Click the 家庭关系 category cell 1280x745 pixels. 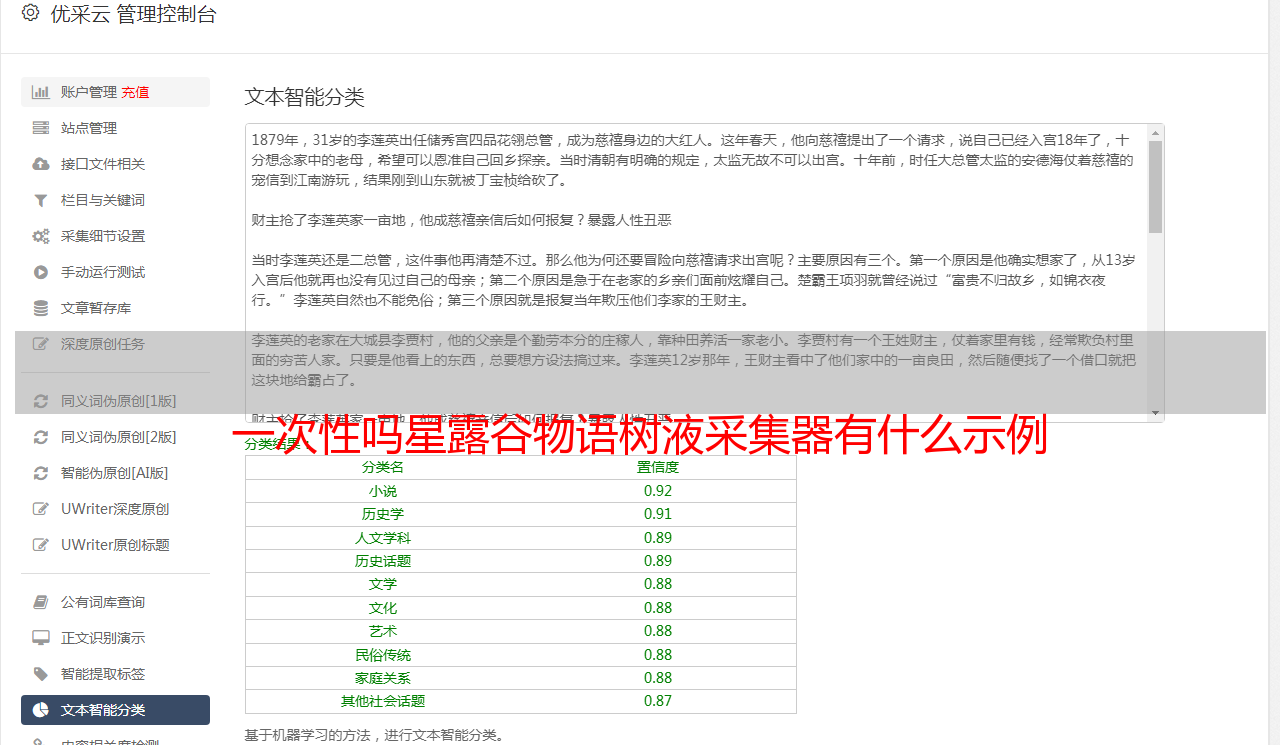[x=383, y=678]
